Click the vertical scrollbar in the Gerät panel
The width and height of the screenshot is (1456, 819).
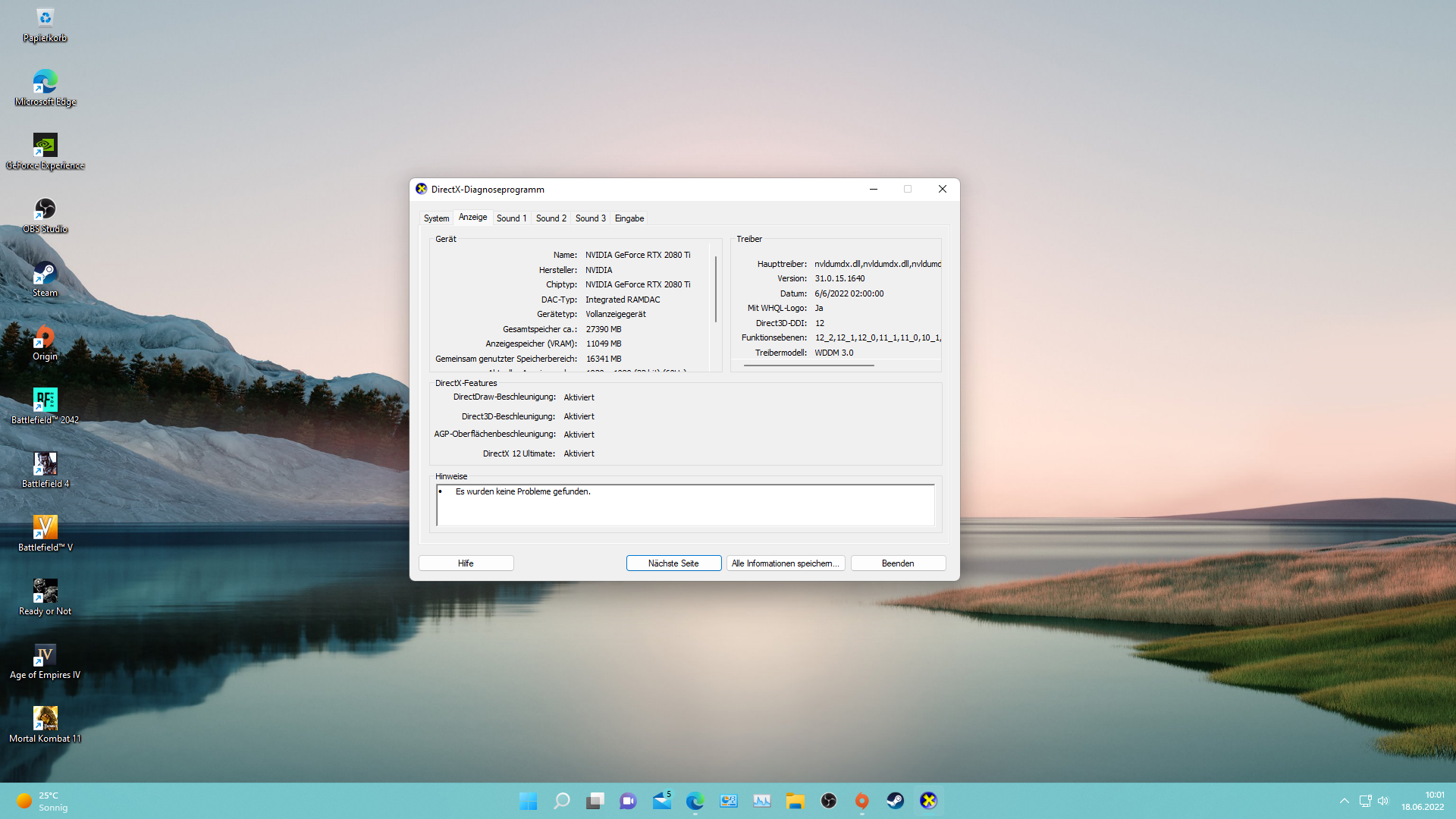(715, 289)
